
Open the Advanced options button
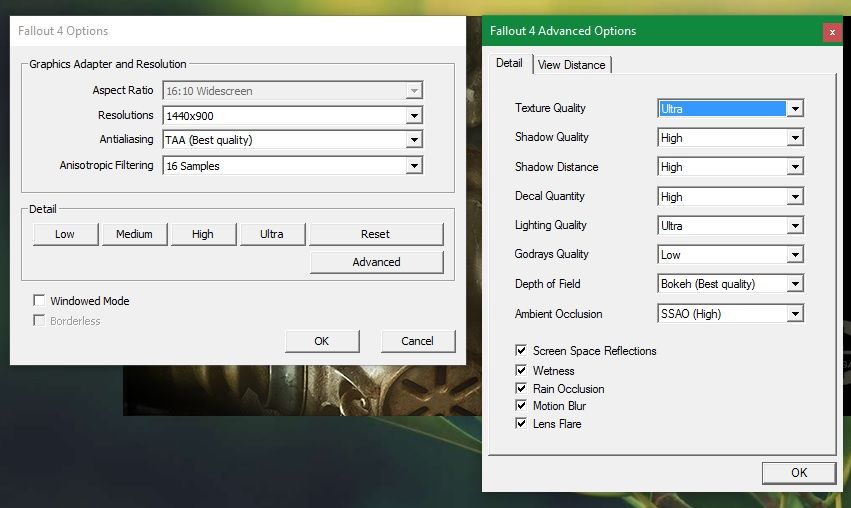click(376, 262)
